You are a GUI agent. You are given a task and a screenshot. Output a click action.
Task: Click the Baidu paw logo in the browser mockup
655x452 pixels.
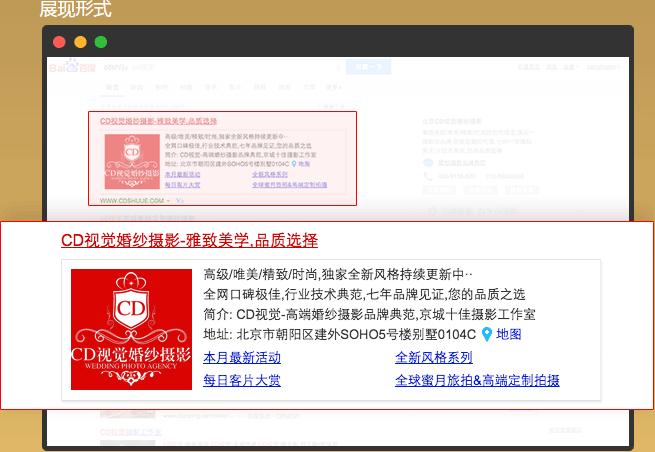coord(72,66)
